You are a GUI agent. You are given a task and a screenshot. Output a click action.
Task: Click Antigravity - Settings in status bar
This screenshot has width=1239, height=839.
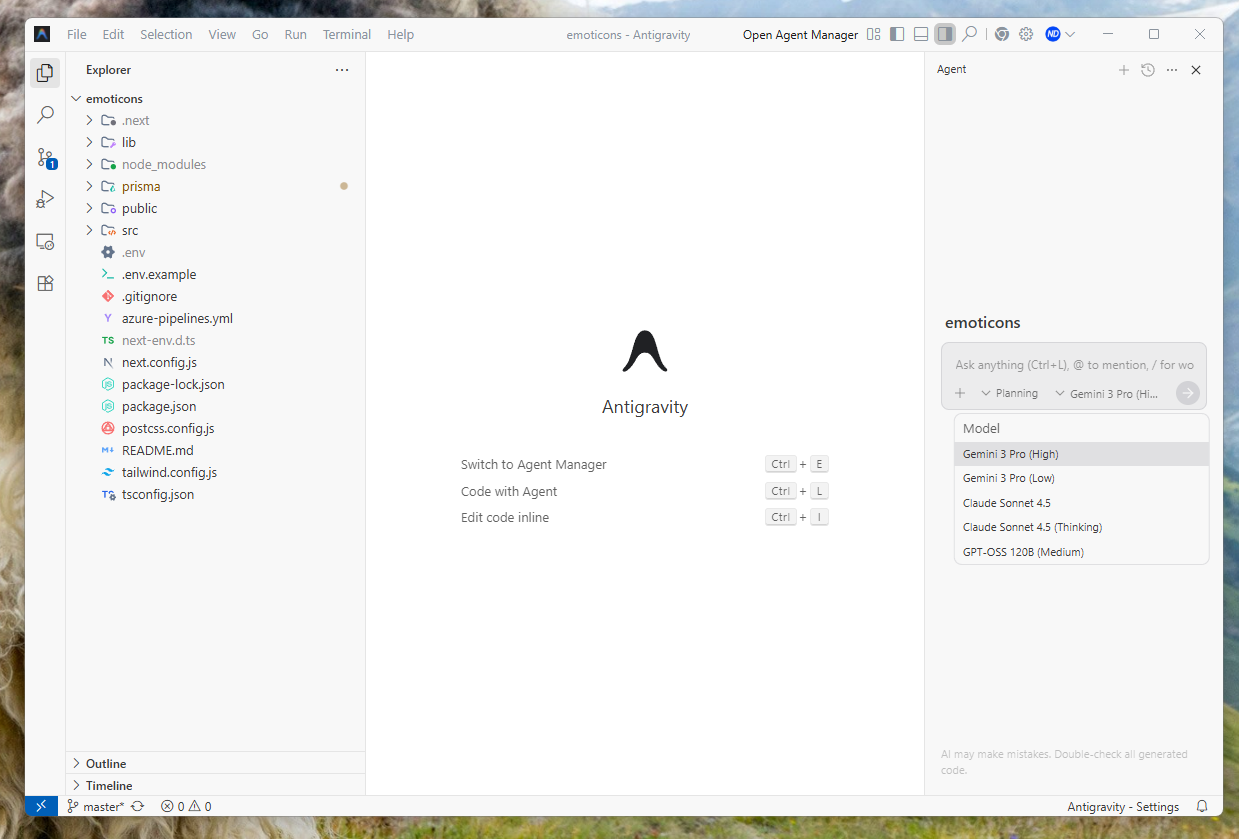click(1123, 806)
